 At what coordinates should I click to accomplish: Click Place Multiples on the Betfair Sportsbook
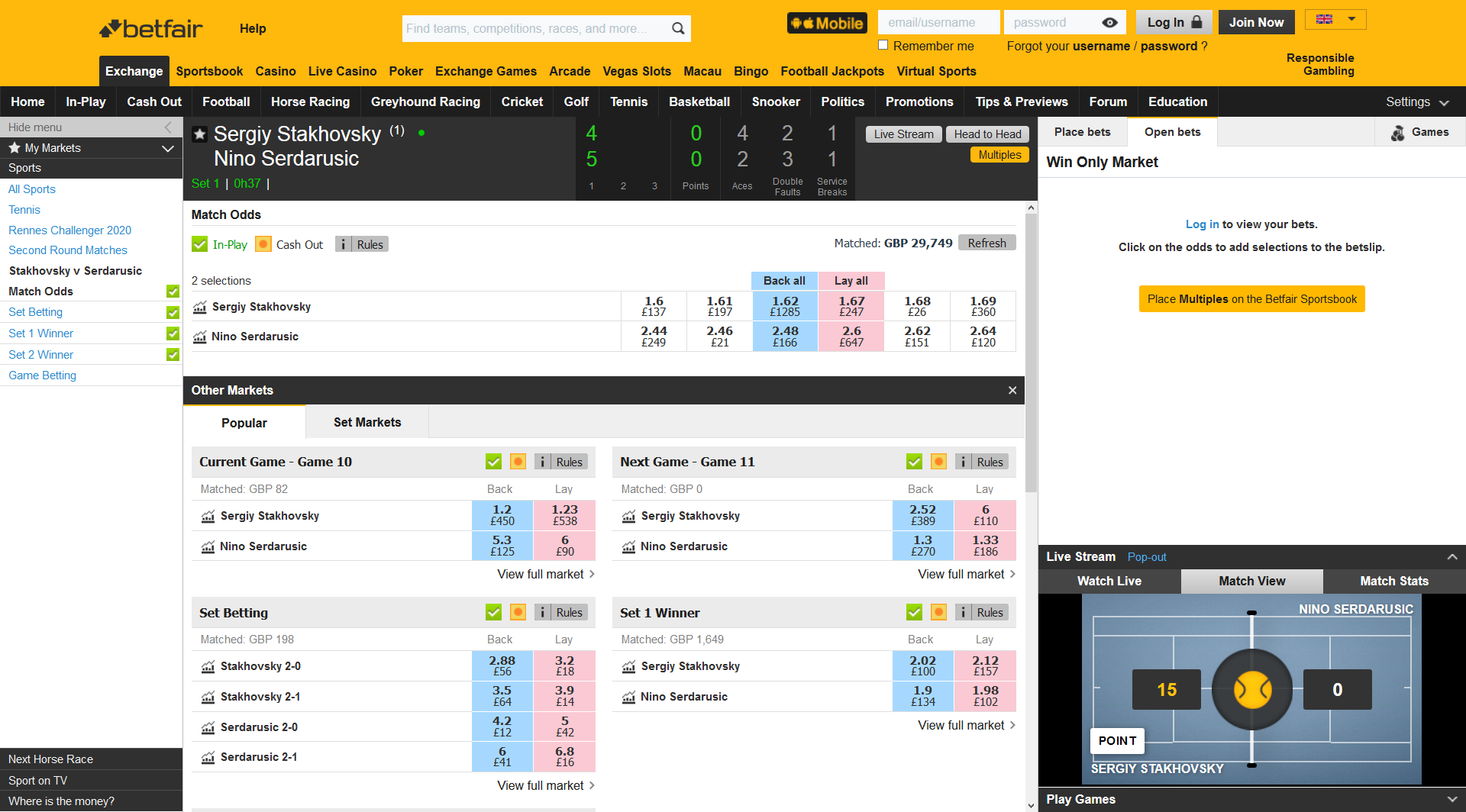click(1251, 299)
